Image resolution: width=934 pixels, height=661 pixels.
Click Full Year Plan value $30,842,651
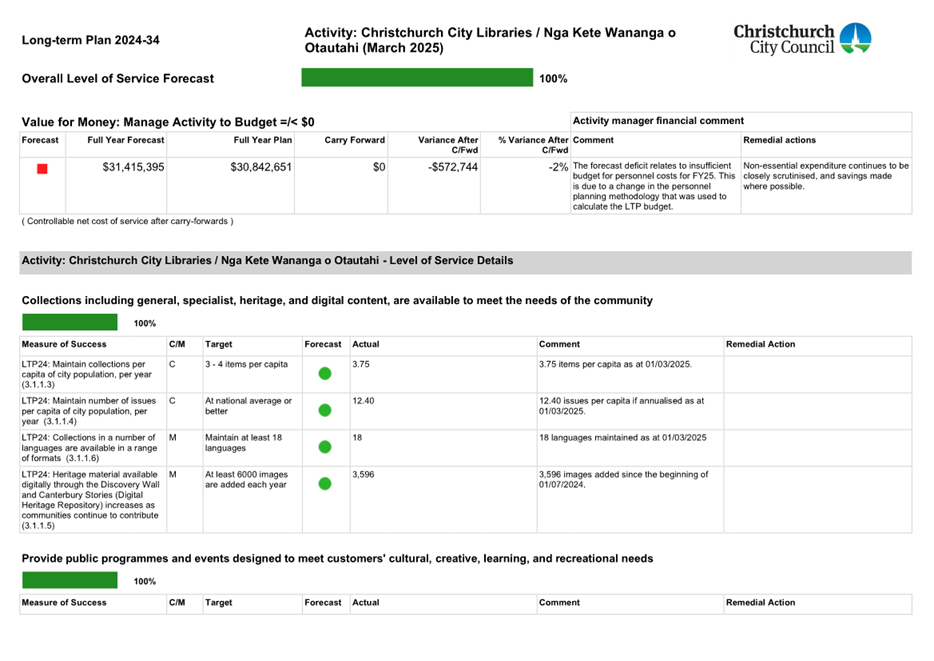261,167
